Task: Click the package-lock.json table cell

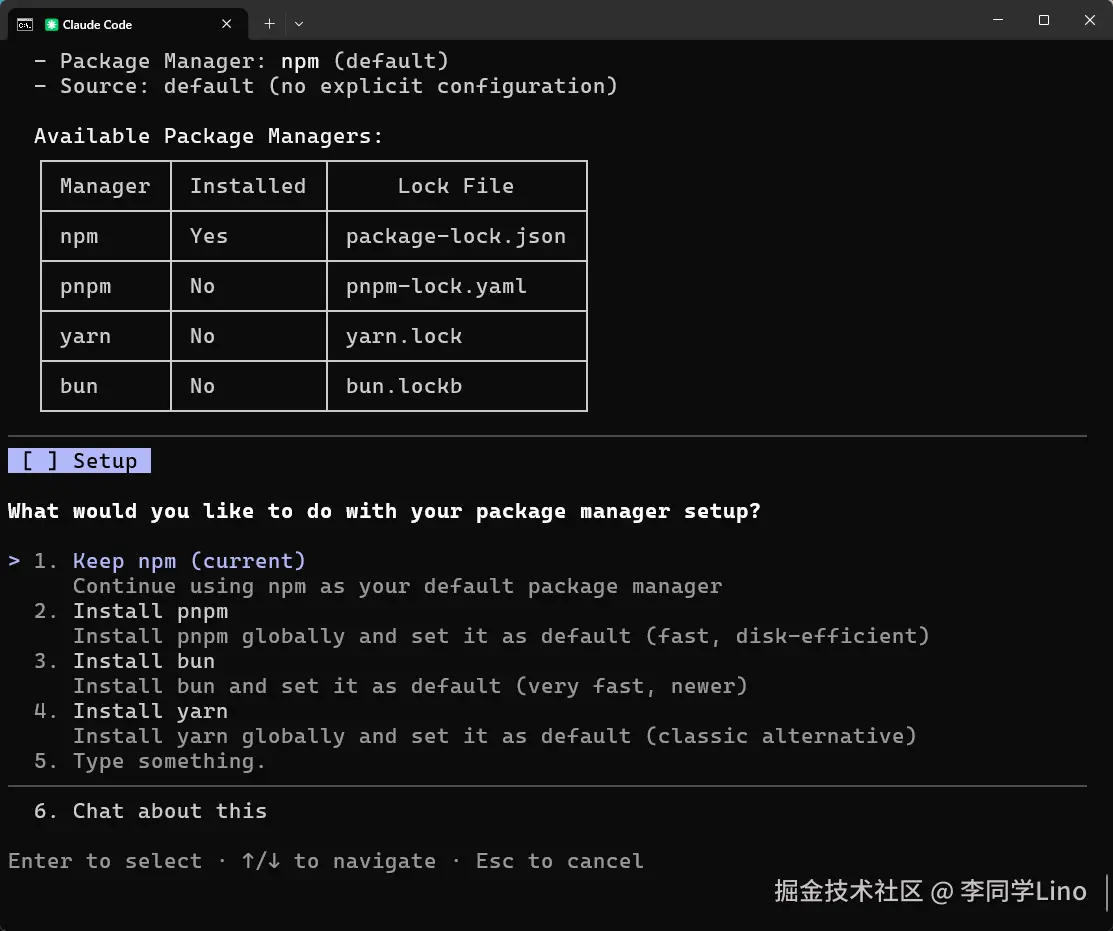Action: click(456, 237)
